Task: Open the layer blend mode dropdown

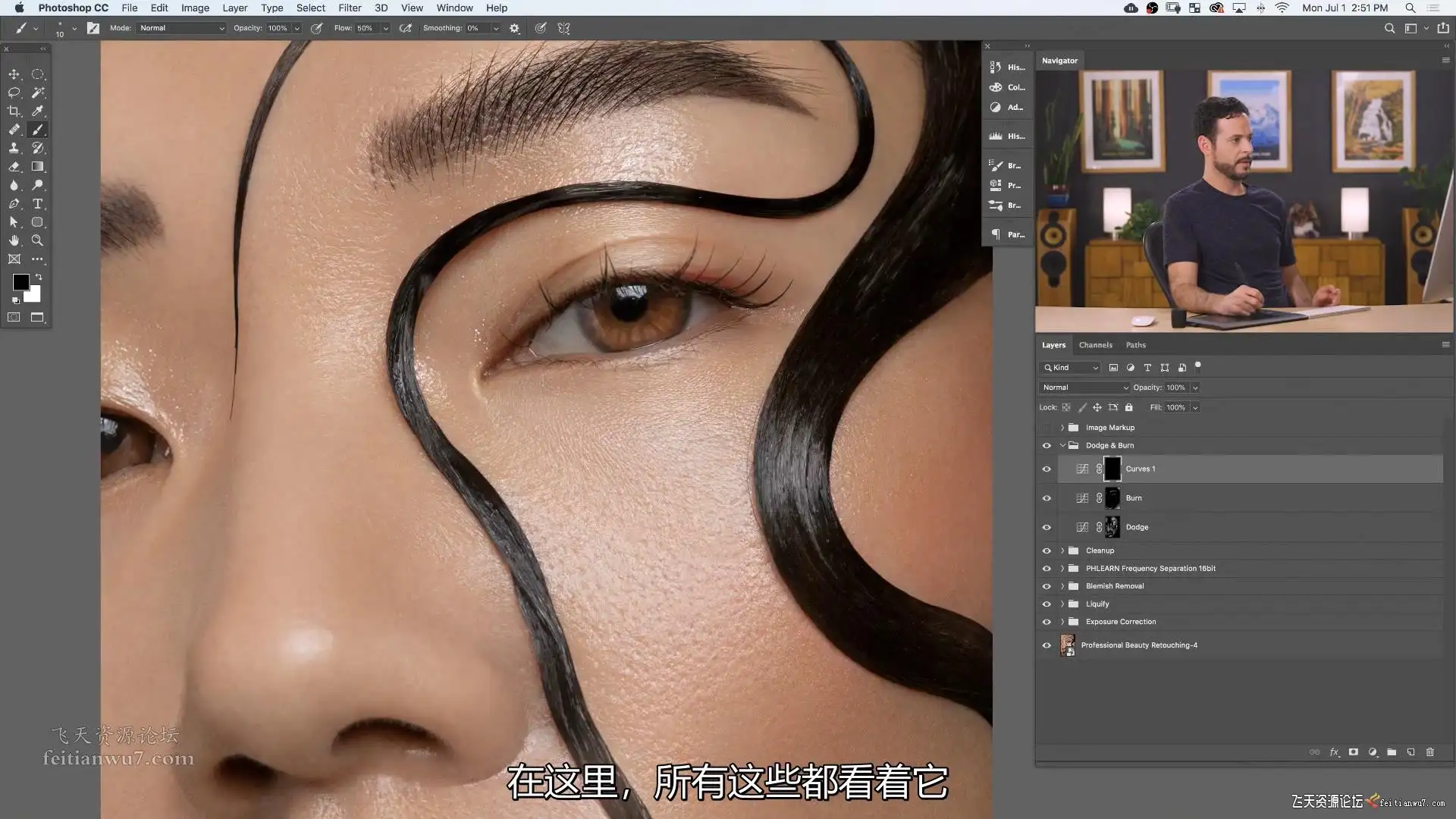Action: tap(1084, 388)
